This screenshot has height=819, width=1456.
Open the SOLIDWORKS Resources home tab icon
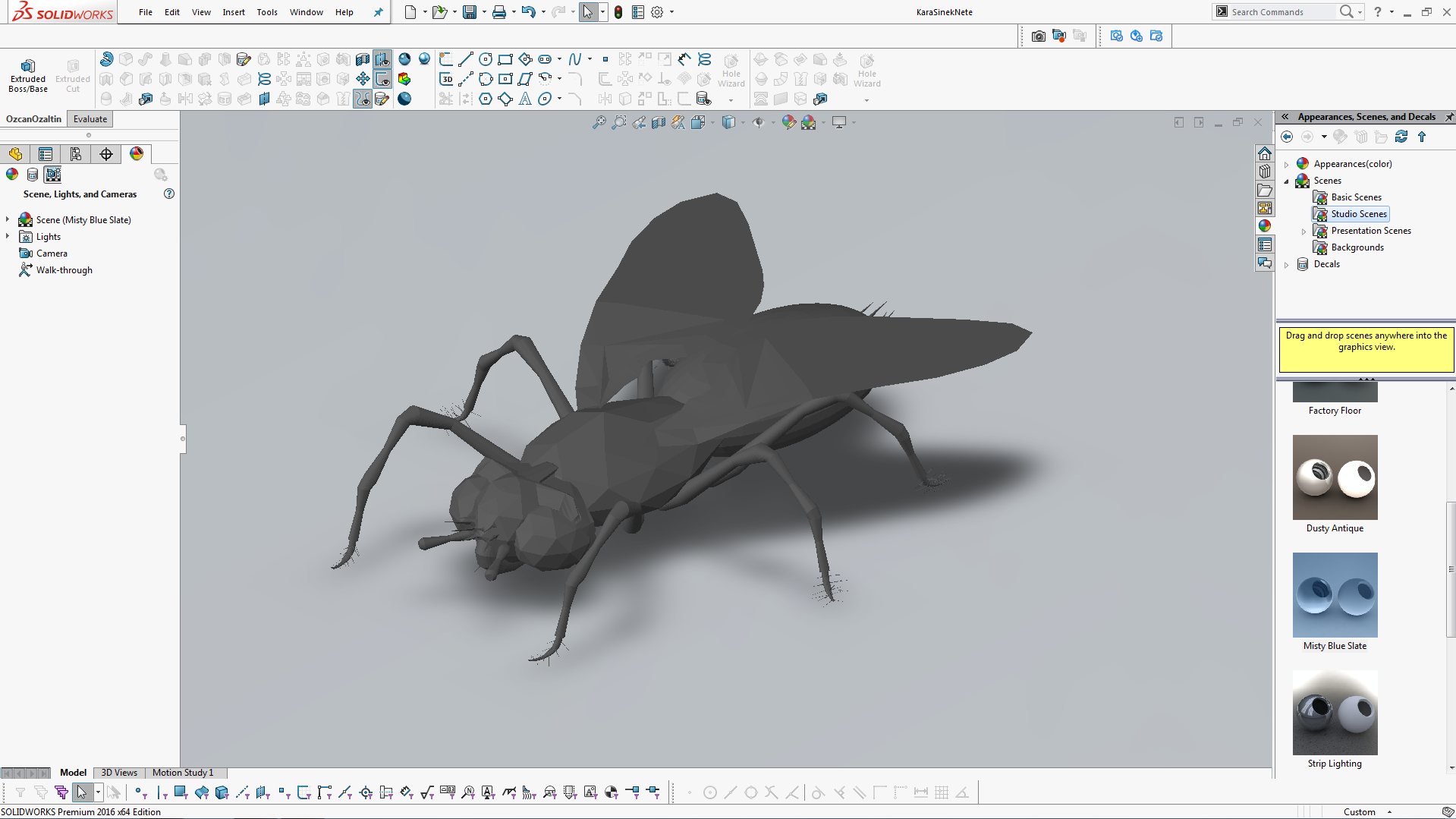click(x=1265, y=153)
